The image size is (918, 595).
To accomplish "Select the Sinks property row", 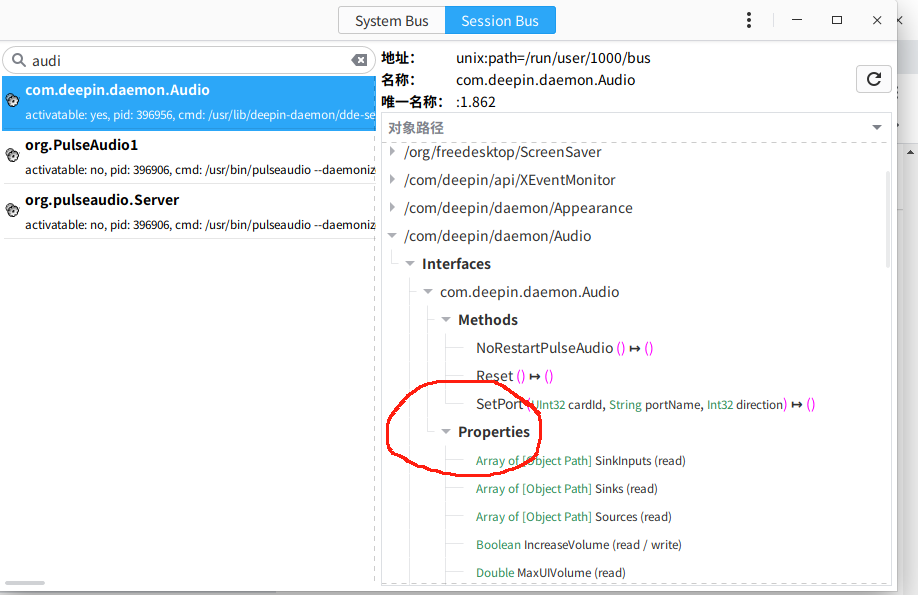I will click(567, 488).
